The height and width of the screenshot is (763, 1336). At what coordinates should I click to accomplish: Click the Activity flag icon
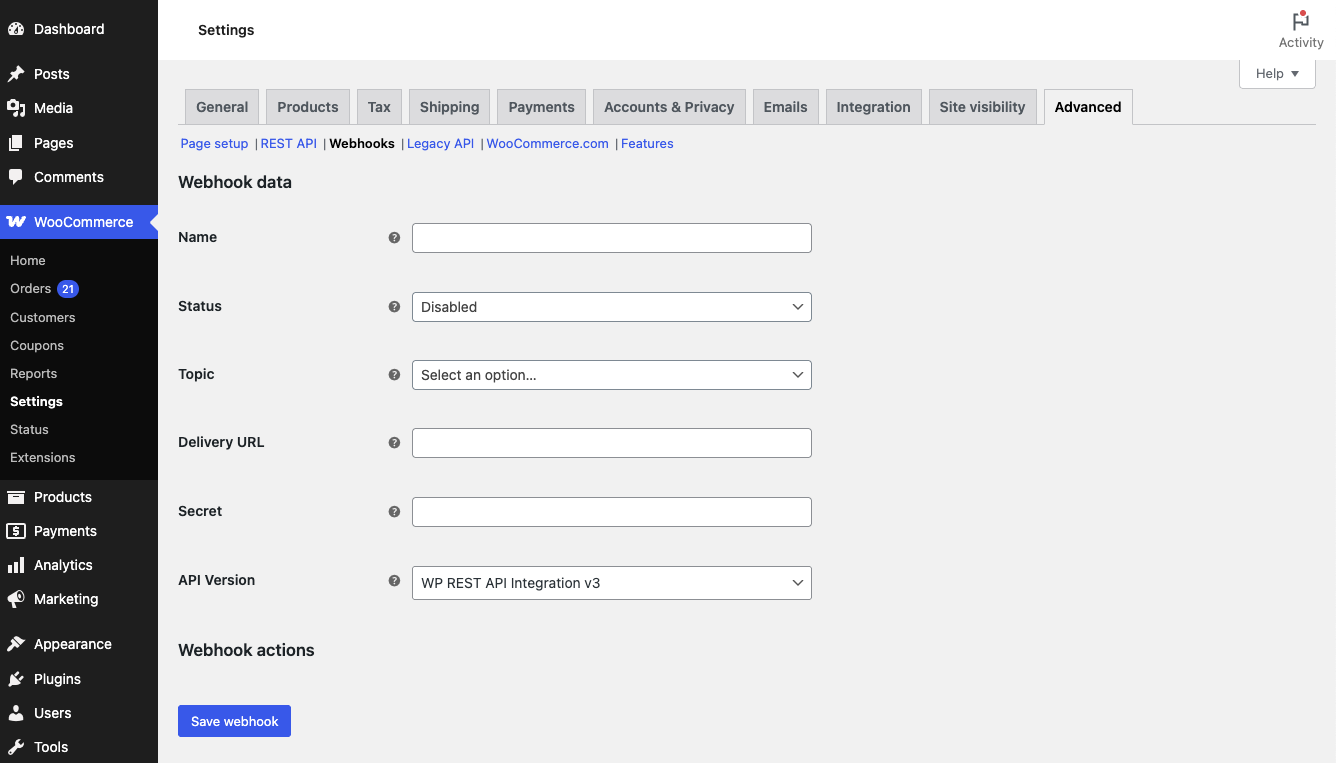(1299, 20)
